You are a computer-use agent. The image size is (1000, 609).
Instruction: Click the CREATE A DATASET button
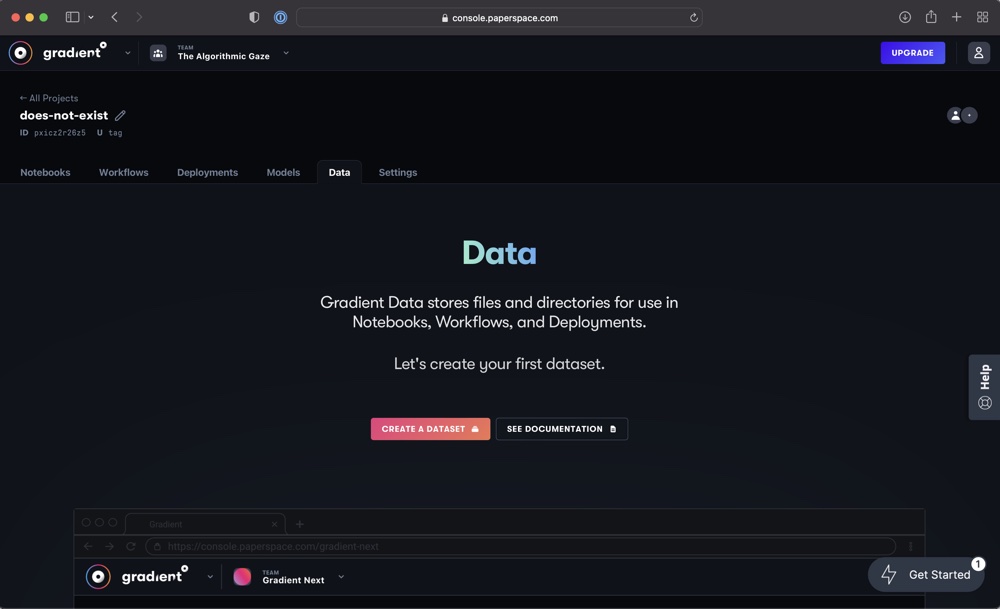(x=430, y=428)
